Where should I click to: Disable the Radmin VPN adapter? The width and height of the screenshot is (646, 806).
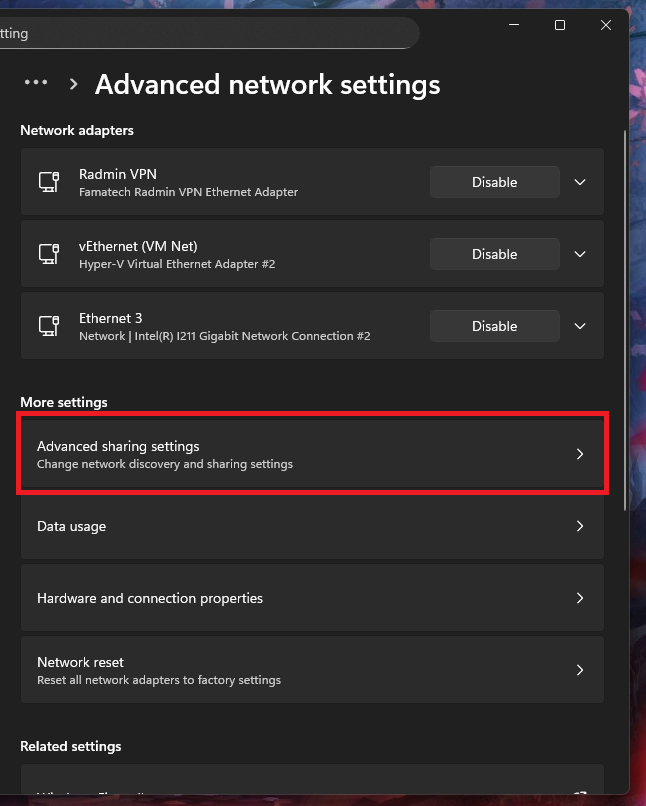tap(494, 182)
